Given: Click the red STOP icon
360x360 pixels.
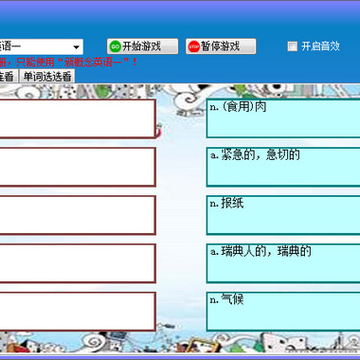Looking at the screenshot, I should (x=194, y=46).
